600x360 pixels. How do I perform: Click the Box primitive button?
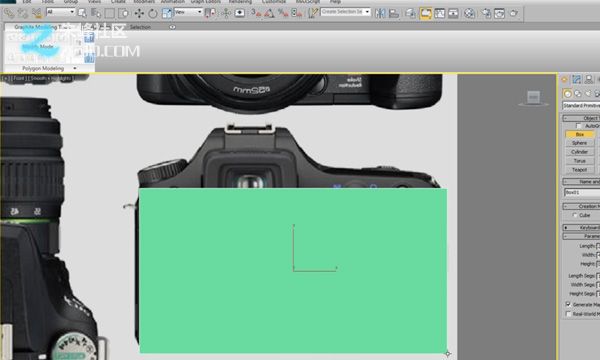580,134
